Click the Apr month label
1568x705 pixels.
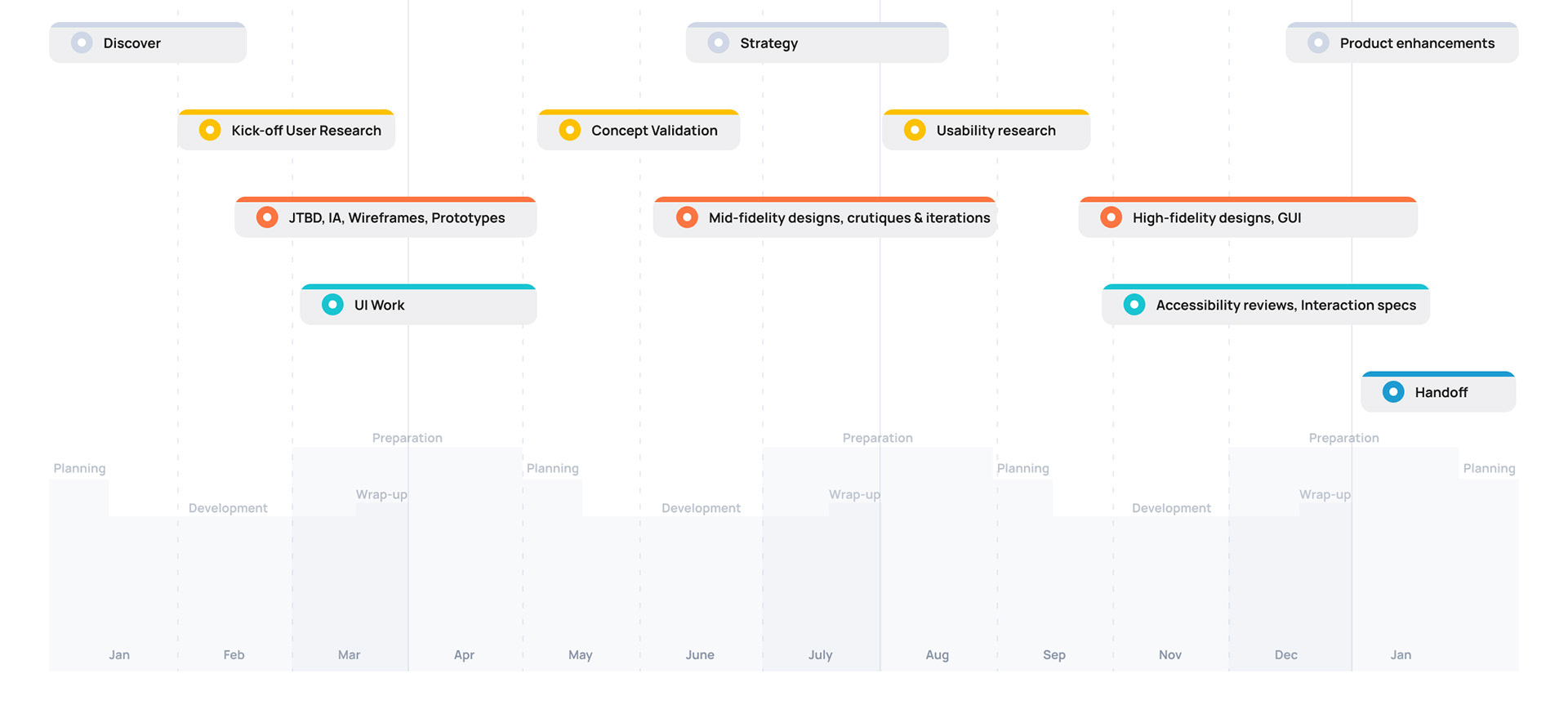tap(464, 655)
